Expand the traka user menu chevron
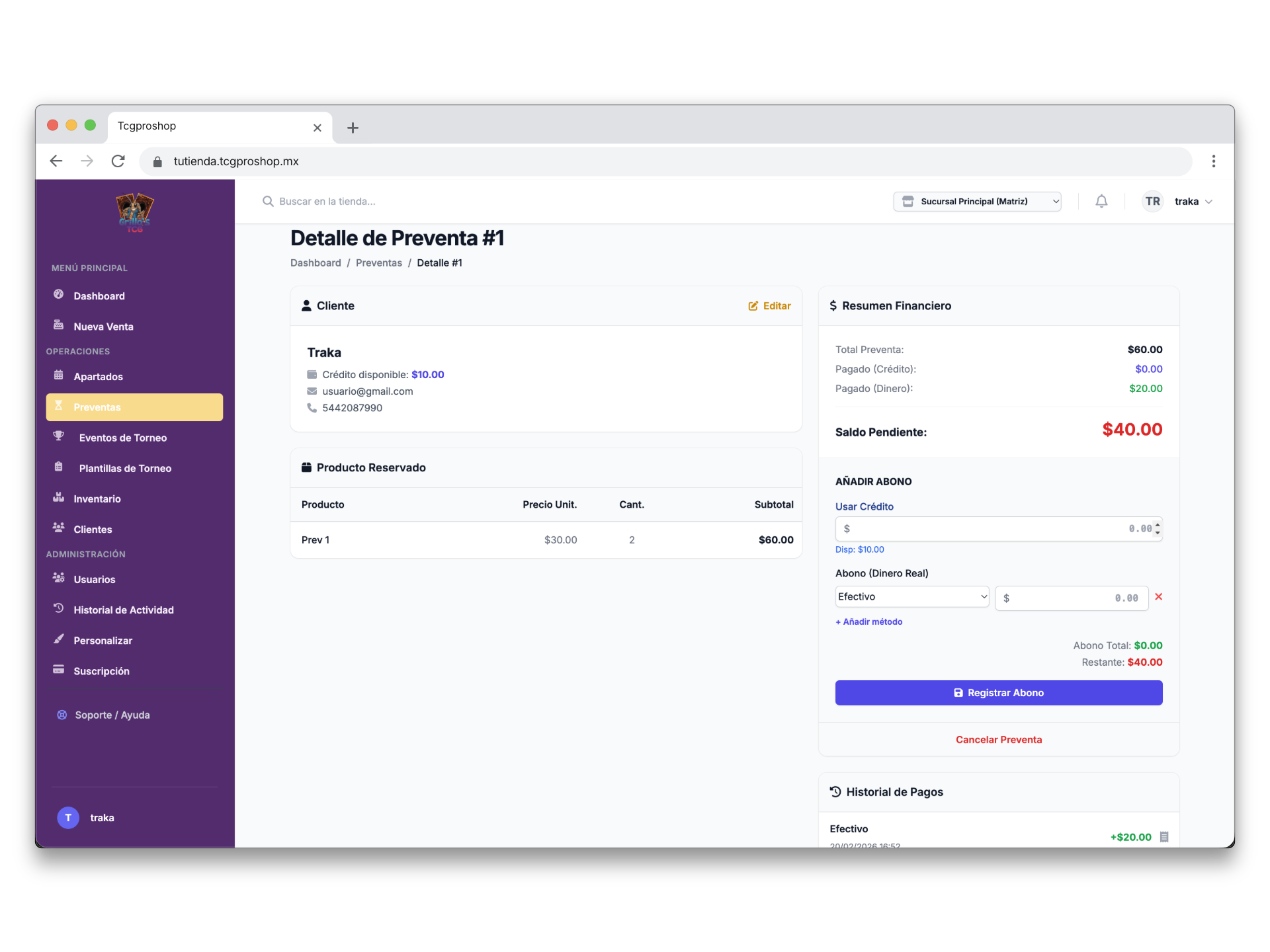 pos(1208,202)
